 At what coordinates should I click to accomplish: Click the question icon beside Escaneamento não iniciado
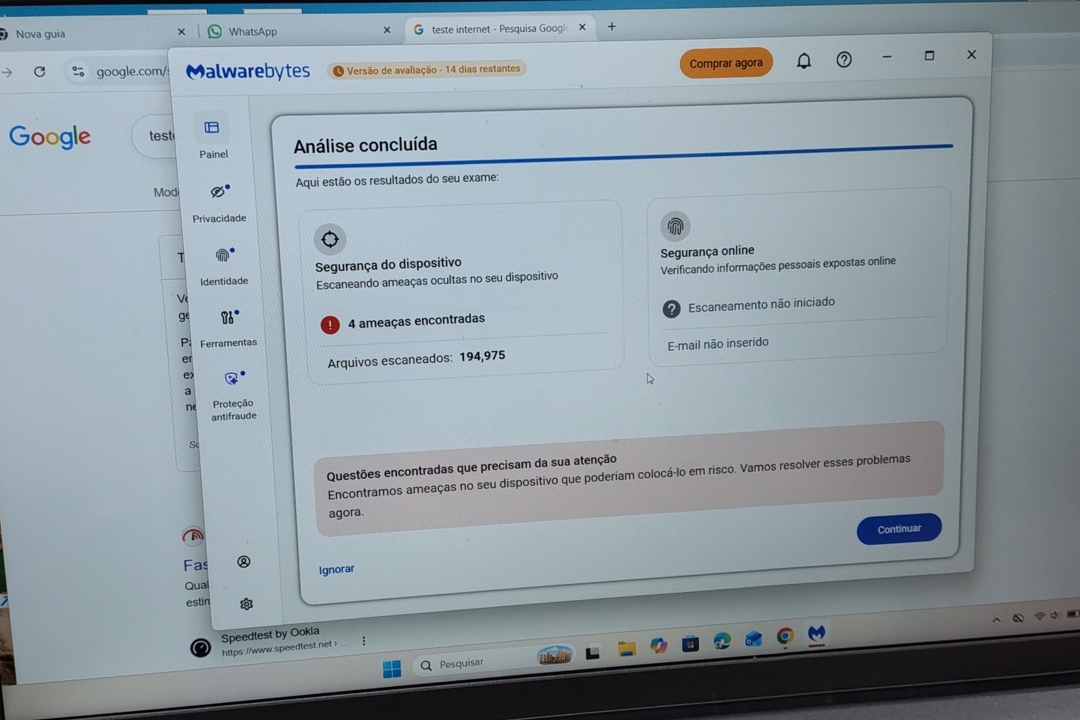[x=672, y=309]
